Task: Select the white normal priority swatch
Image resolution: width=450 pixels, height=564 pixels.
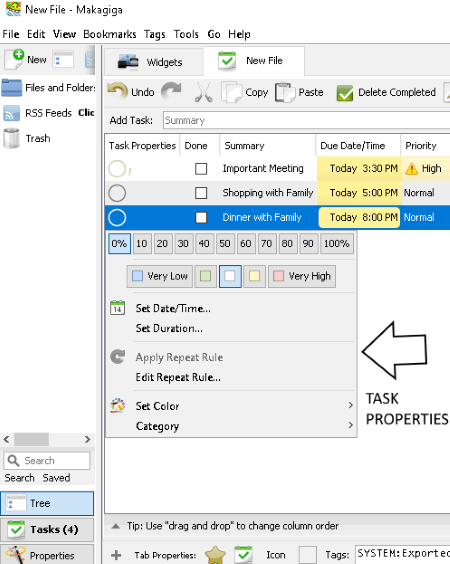Action: click(x=230, y=276)
